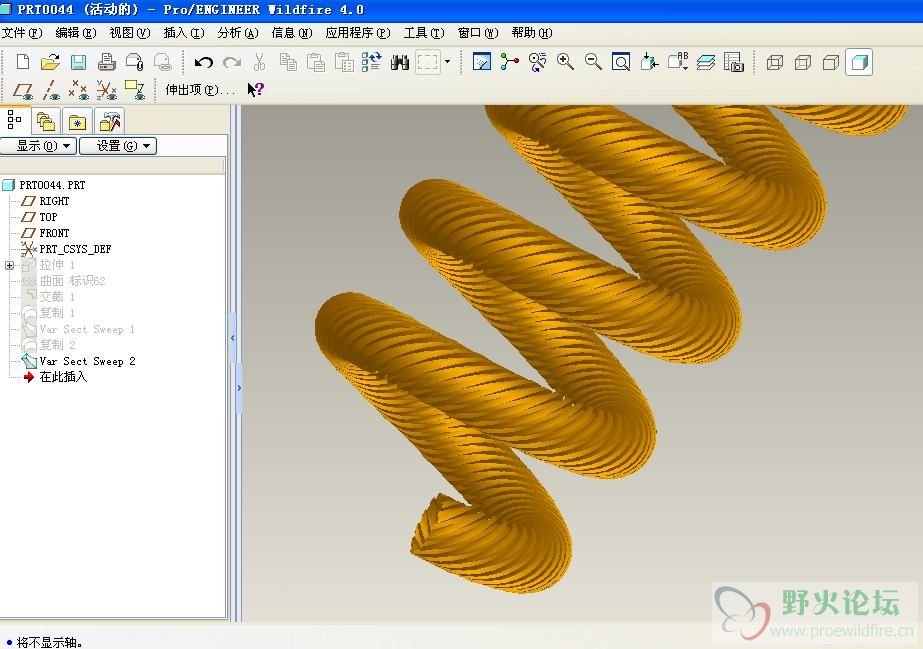Image resolution: width=923 pixels, height=649 pixels.
Task: Open the 显示(O) dropdown
Action: 38,146
